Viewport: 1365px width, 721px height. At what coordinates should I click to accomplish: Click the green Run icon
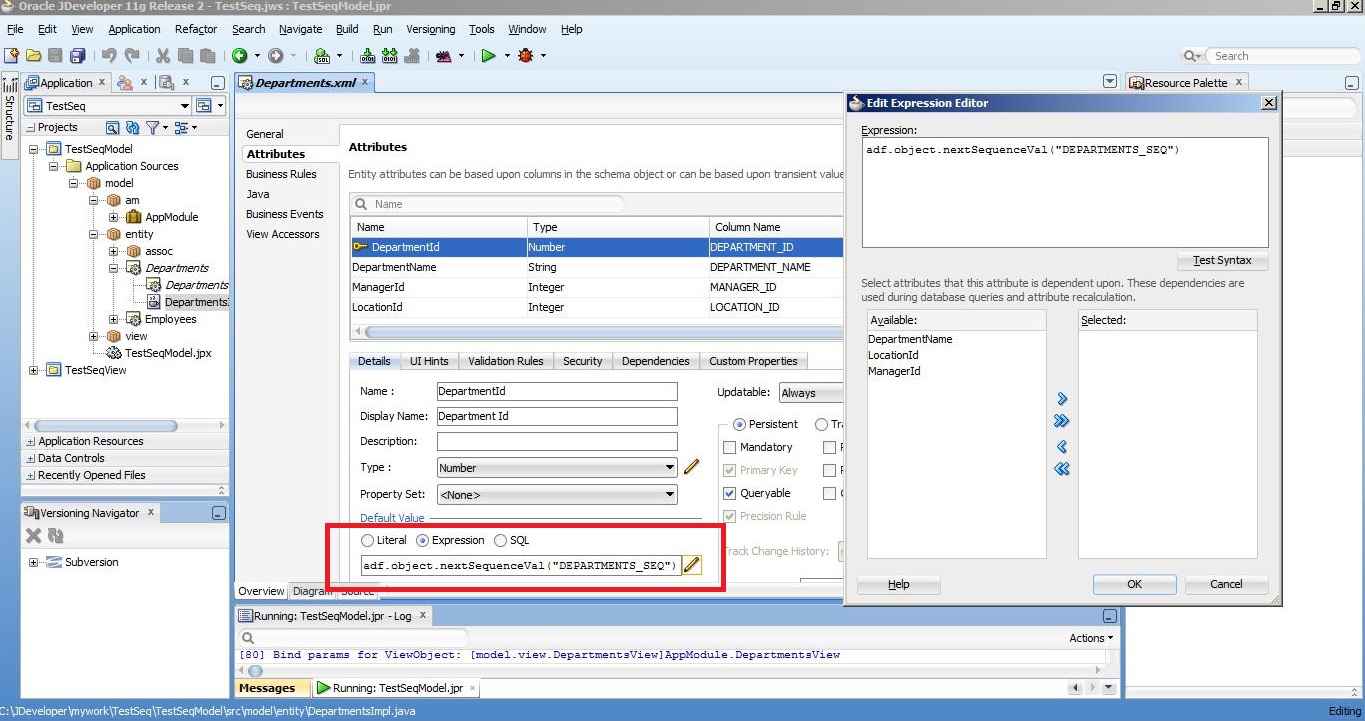[x=489, y=56]
